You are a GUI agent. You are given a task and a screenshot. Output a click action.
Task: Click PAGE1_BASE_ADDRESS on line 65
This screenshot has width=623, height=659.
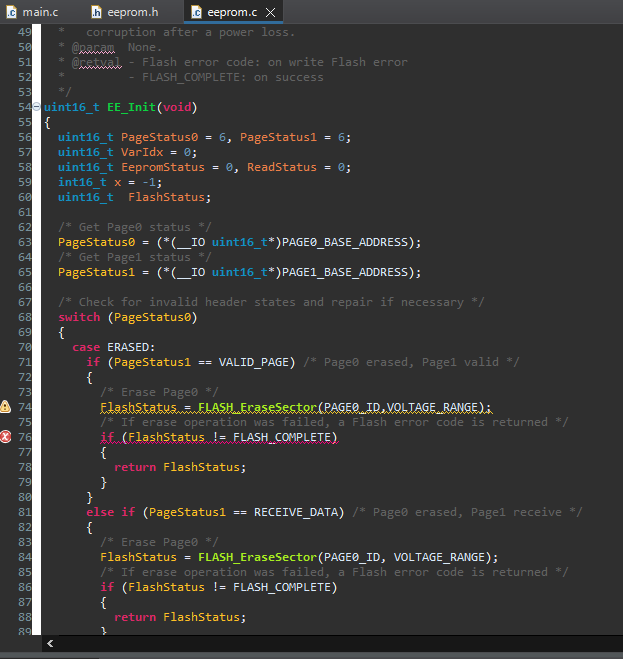click(345, 272)
